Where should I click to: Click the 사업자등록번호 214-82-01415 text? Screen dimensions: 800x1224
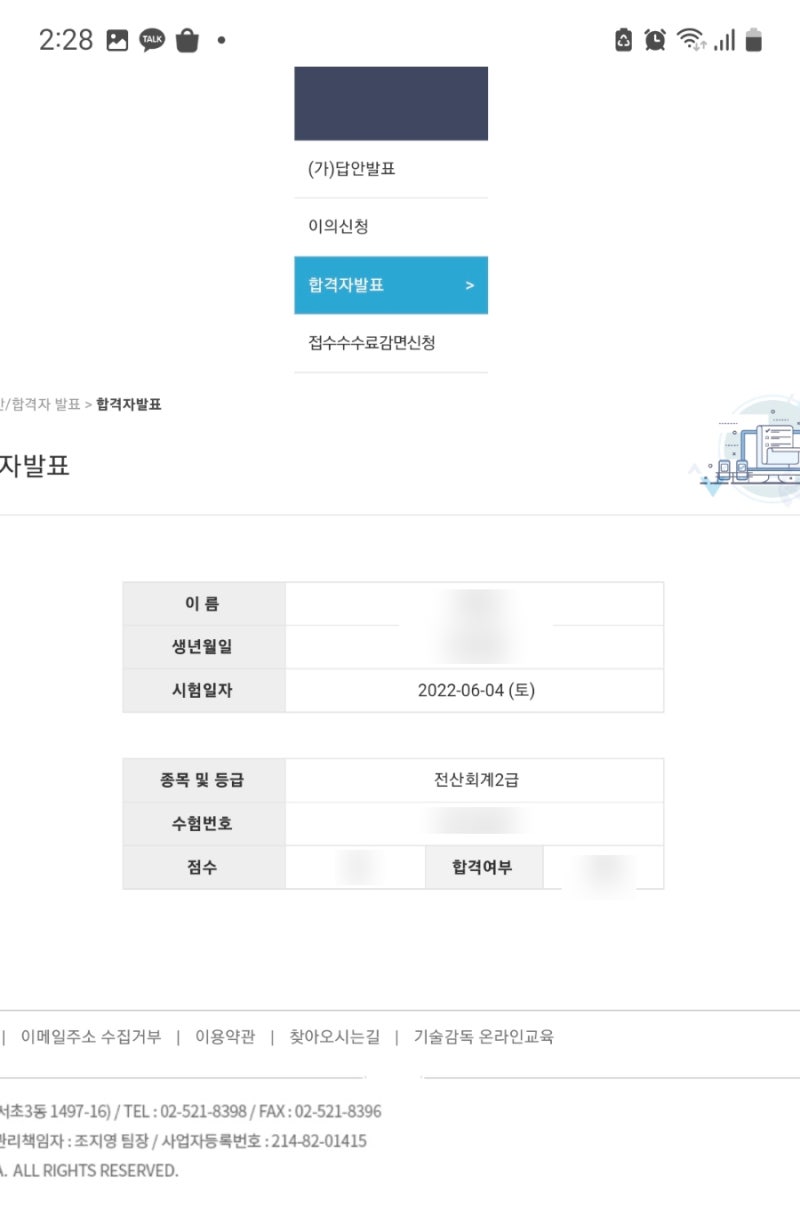coord(264,1141)
